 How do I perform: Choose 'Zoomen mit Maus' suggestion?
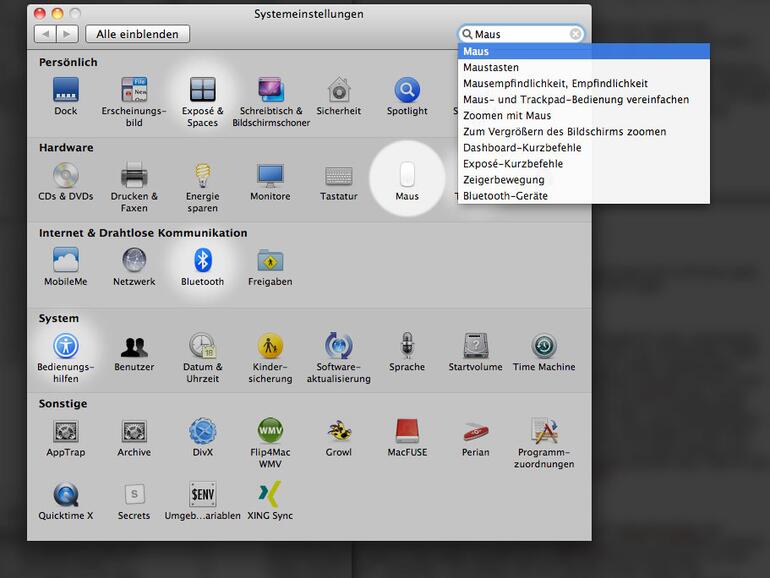pyautogui.click(x=507, y=116)
